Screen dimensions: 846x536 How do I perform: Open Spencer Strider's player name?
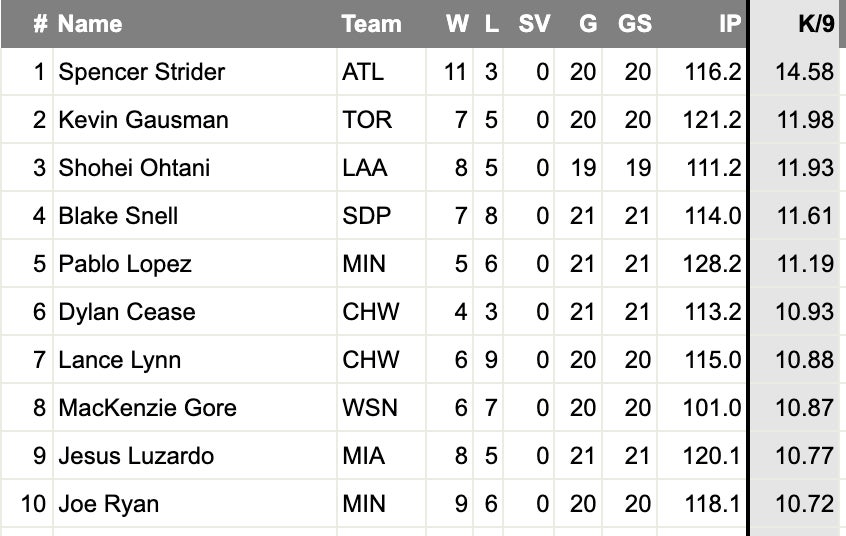point(142,72)
